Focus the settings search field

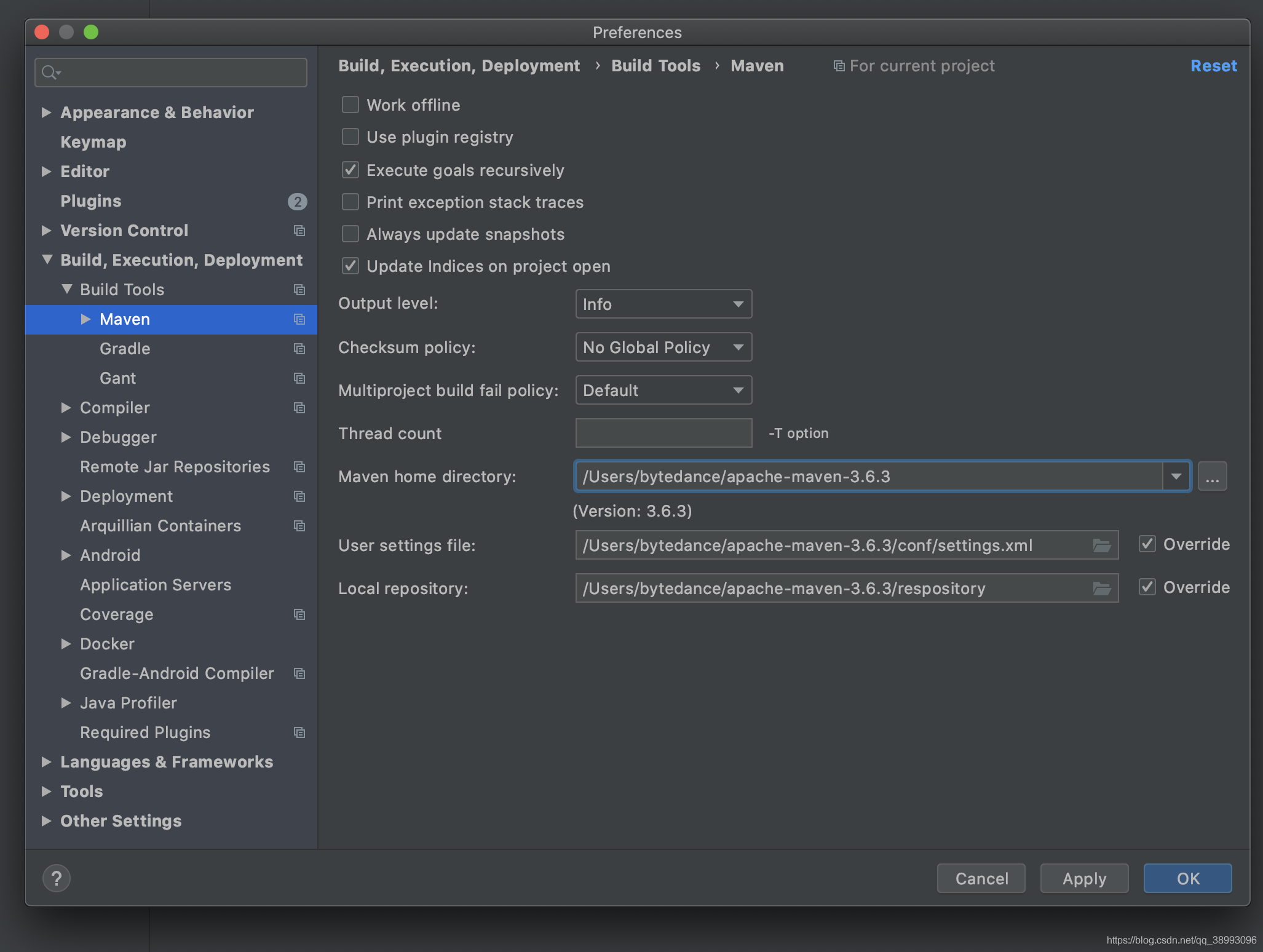171,73
